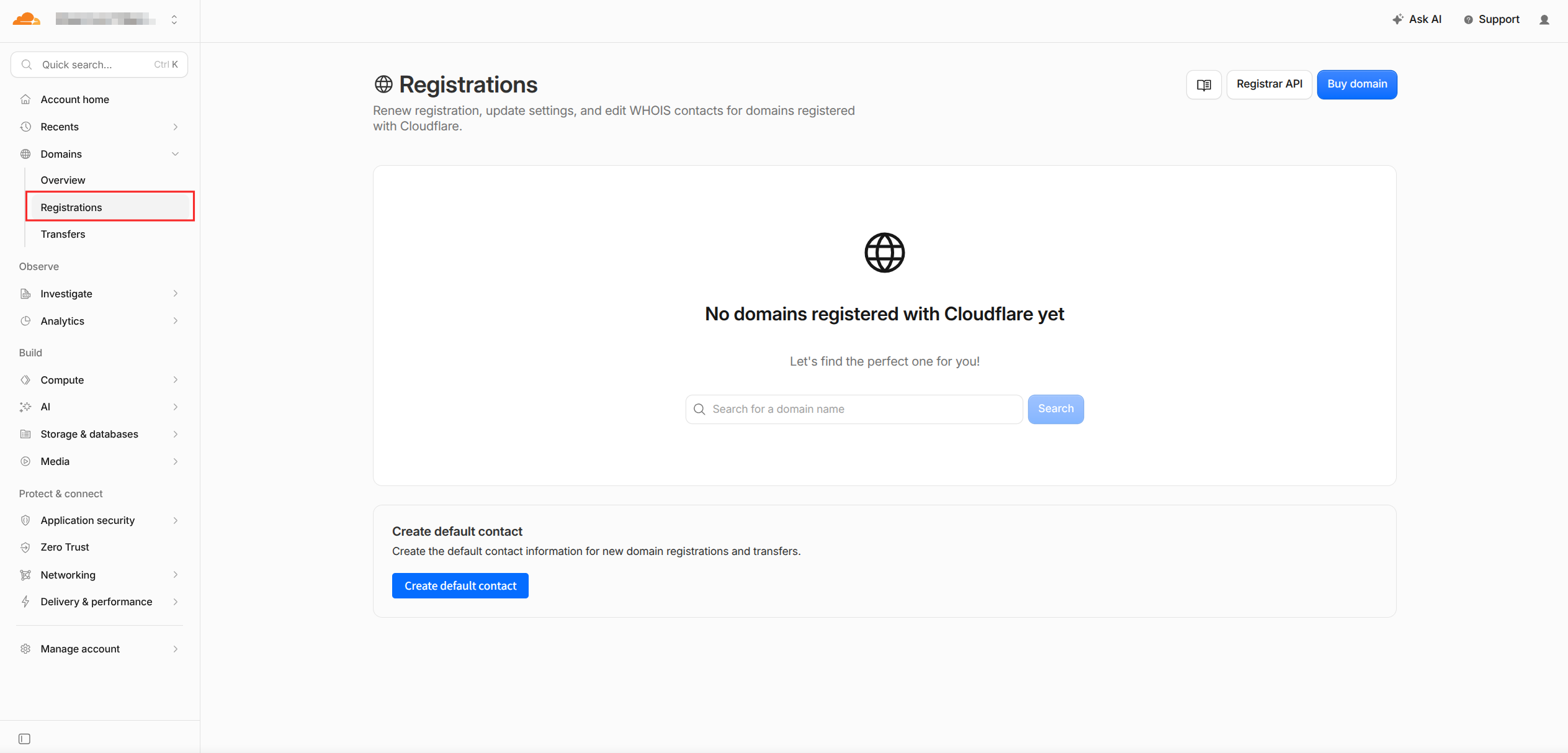Click the globe icon beside Registrations heading
Screen dimensions: 1568x753
click(383, 84)
